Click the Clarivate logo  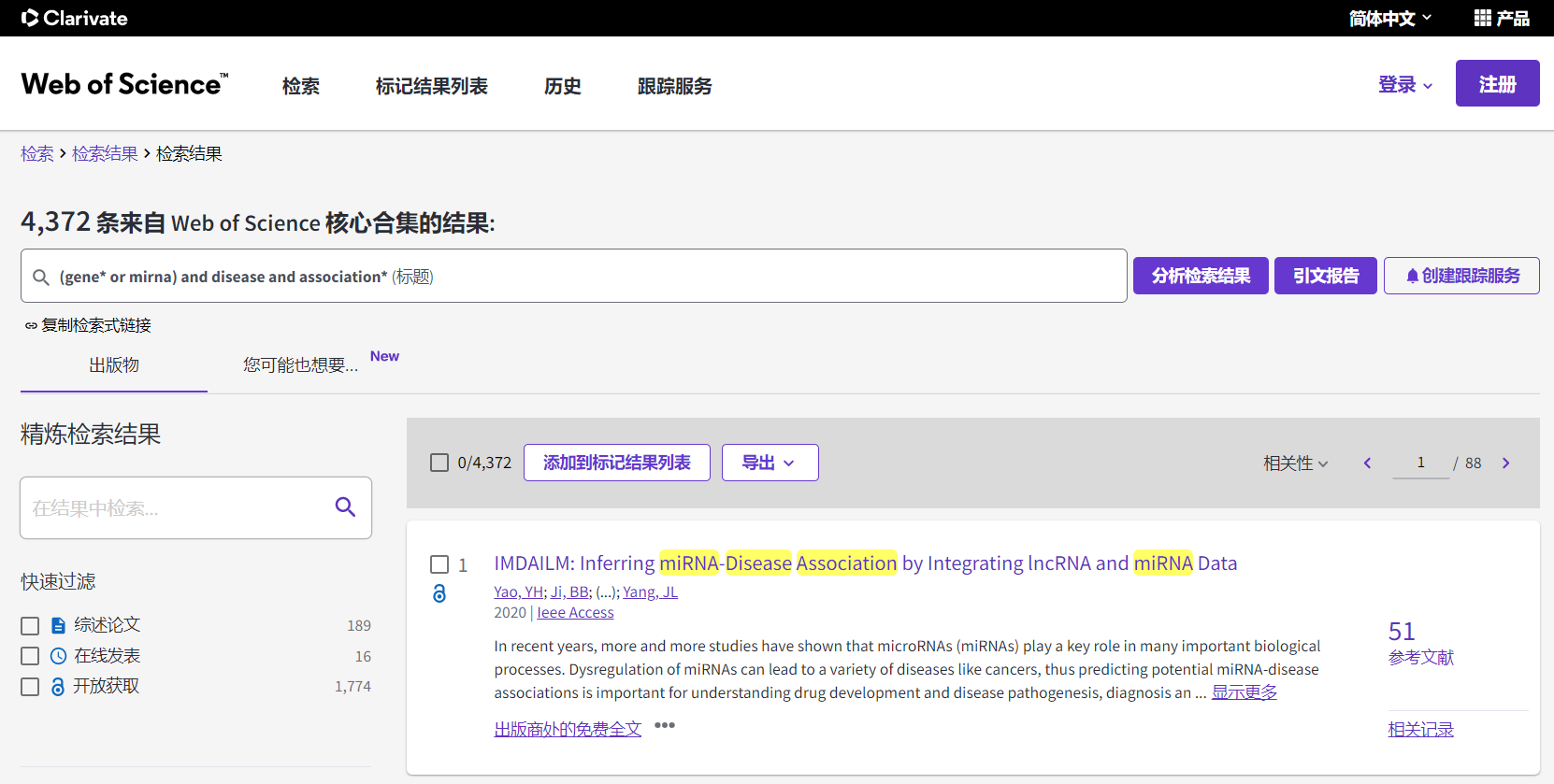74,18
